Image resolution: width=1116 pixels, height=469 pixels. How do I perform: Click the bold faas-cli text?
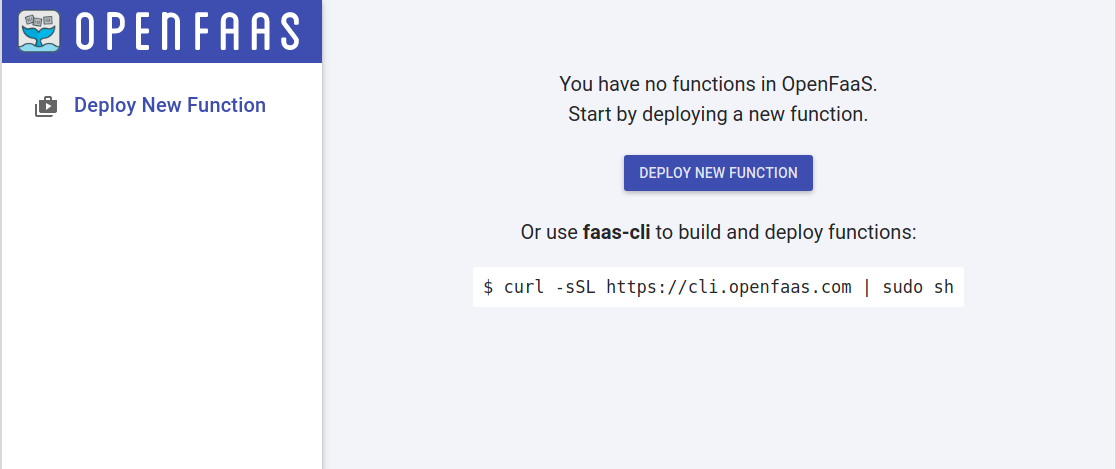tap(616, 233)
